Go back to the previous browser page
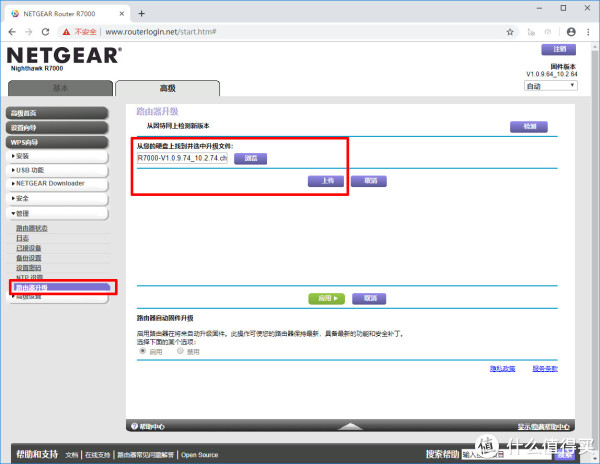Viewport: 600px width, 464px height. tap(12, 32)
